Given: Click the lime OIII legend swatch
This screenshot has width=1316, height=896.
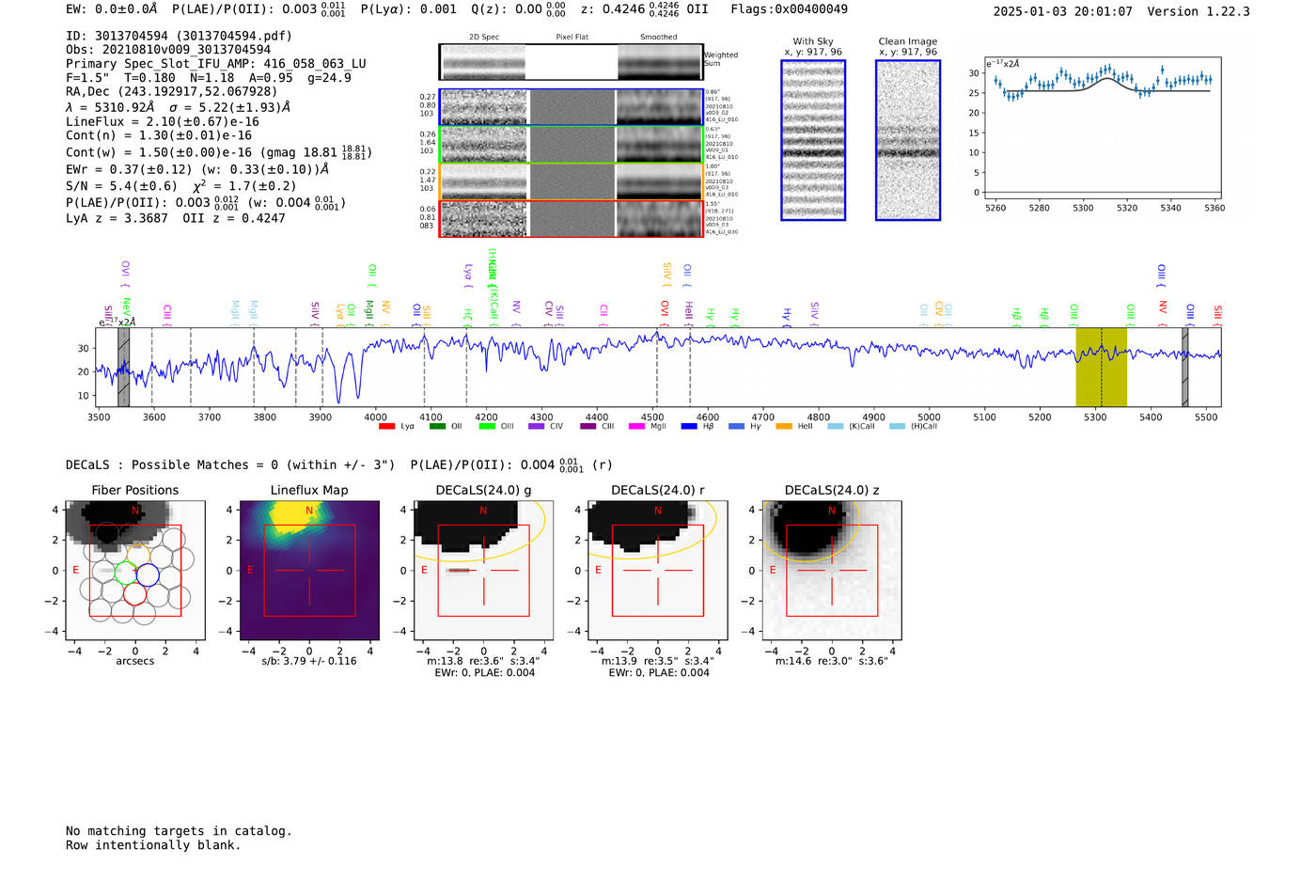Looking at the screenshot, I should click(487, 427).
